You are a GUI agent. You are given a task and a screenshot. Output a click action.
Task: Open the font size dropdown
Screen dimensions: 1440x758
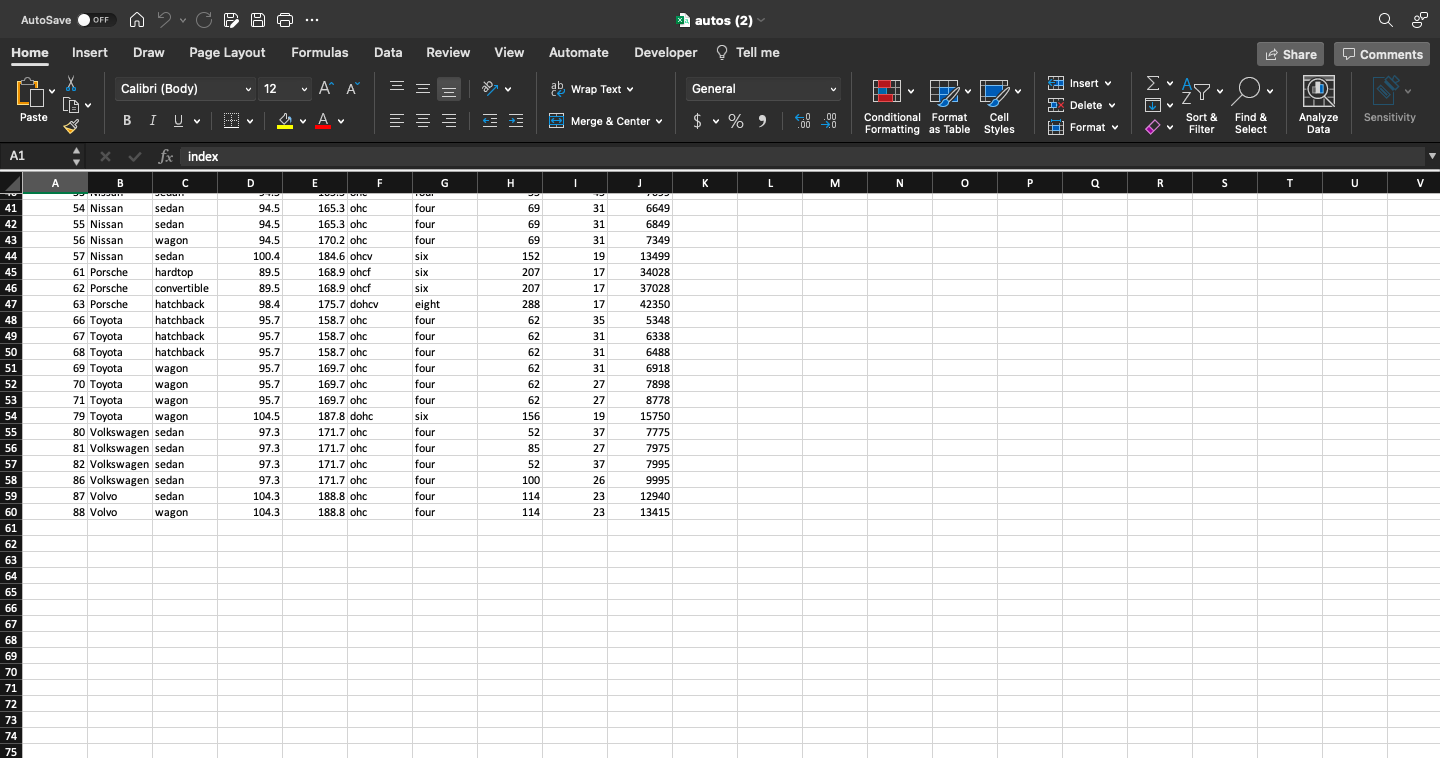point(303,89)
